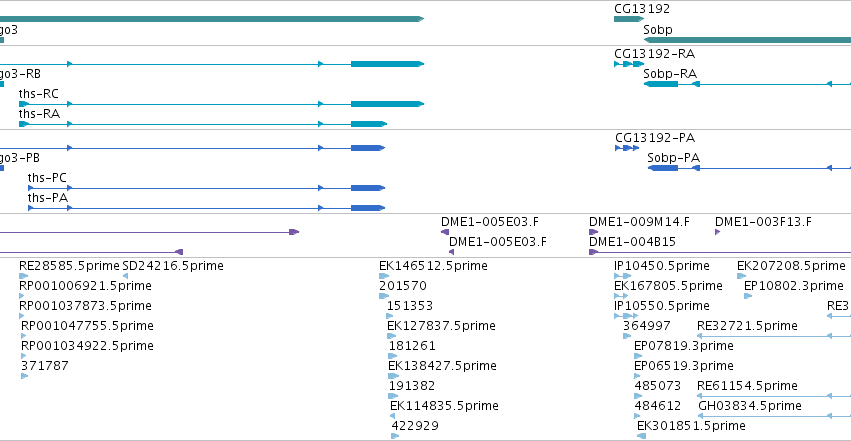Click EP06519.3prime label
The height and width of the screenshot is (441, 851).
[x=684, y=366]
